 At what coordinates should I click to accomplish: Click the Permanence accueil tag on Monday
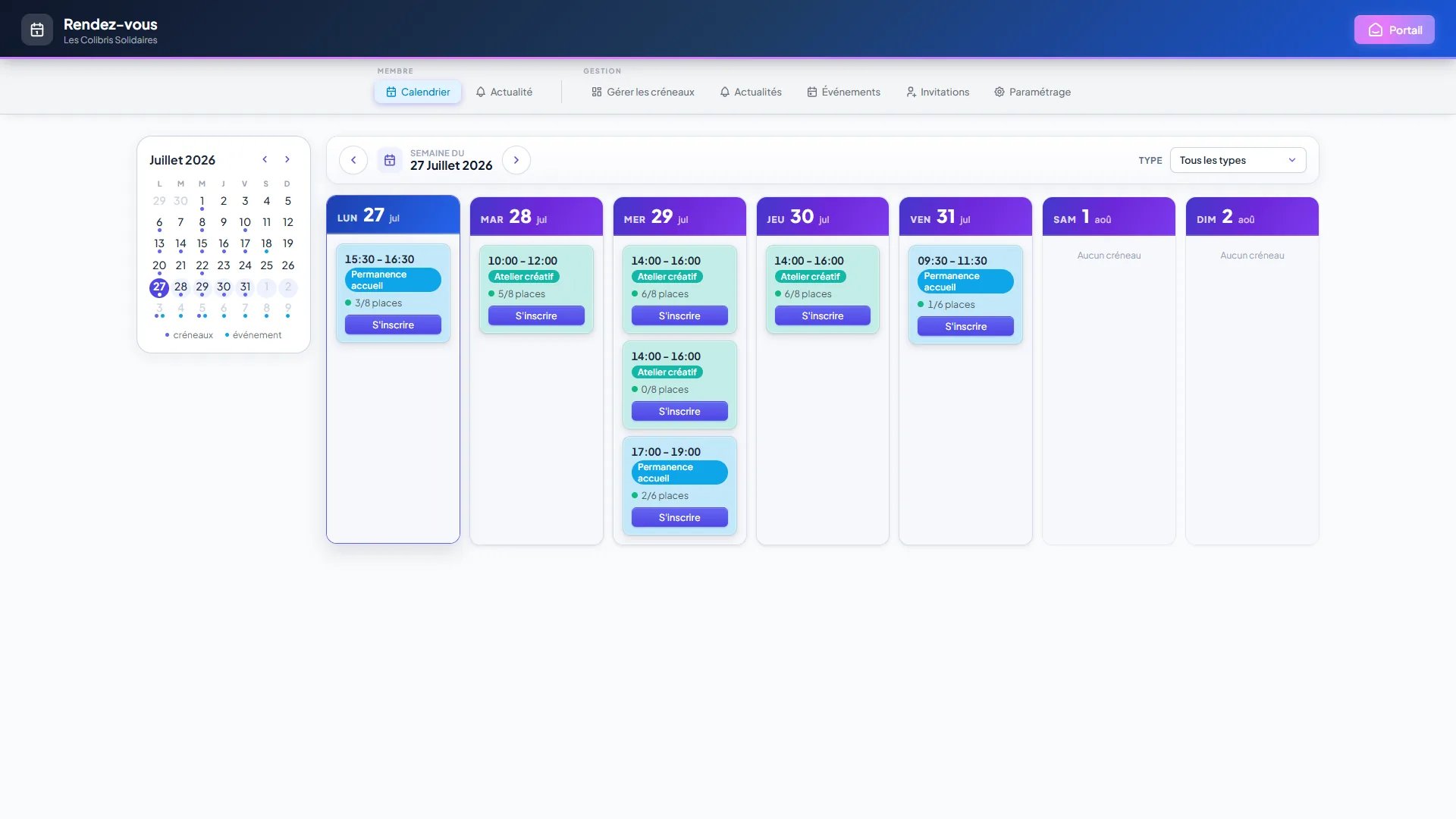click(393, 280)
